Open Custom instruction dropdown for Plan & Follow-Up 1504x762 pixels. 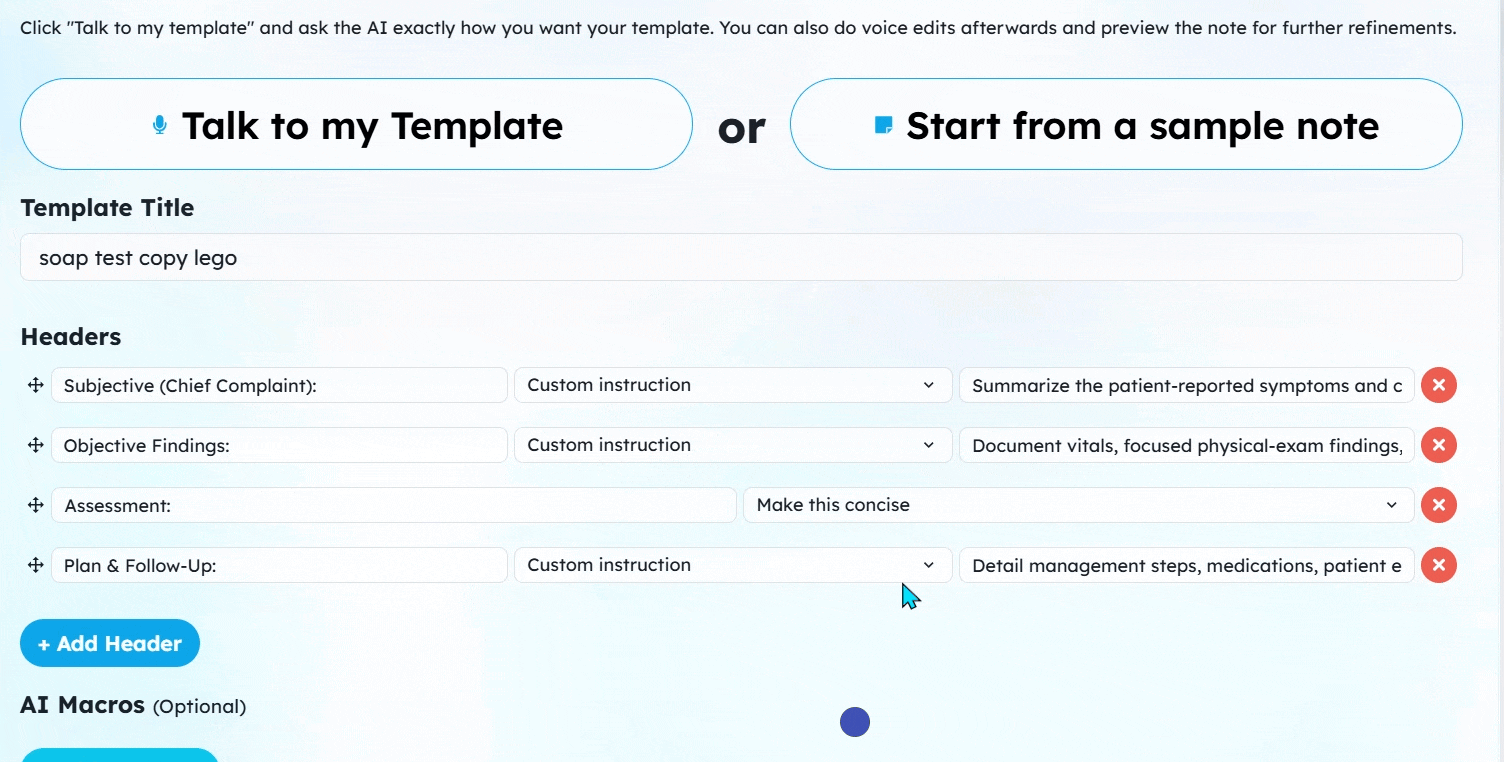[733, 565]
